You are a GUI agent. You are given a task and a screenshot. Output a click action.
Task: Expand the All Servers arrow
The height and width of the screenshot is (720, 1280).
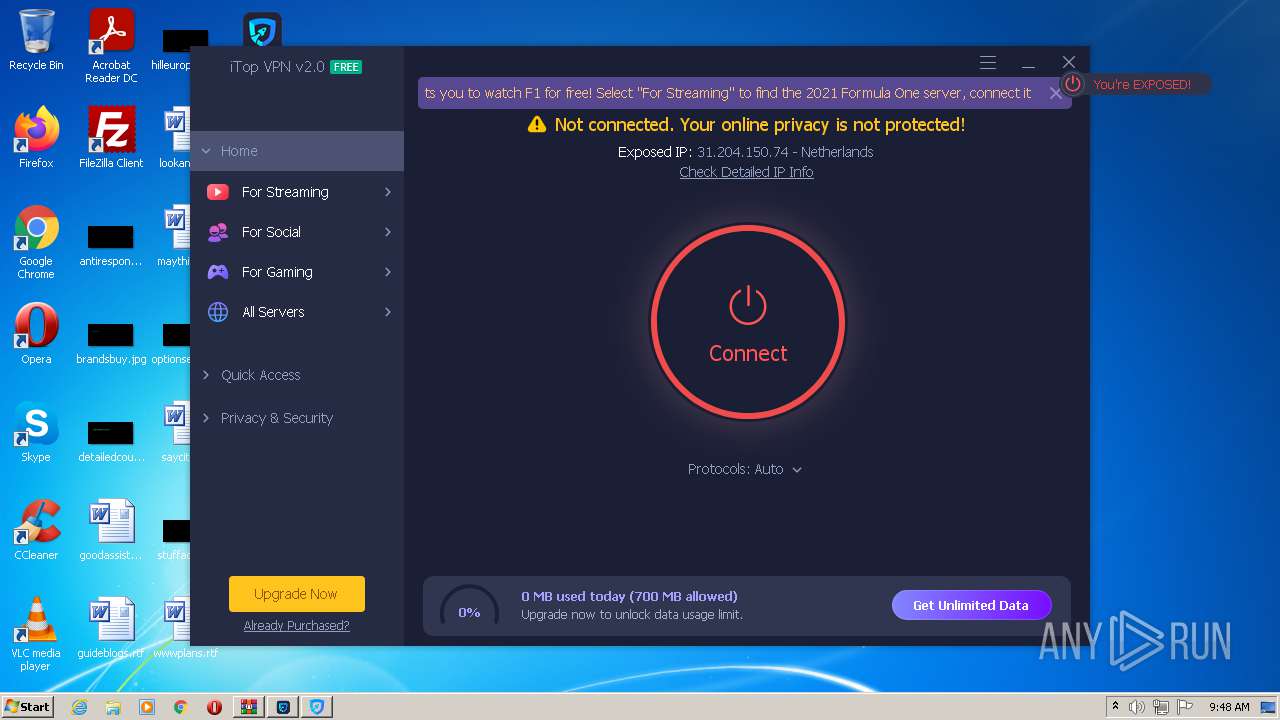click(x=388, y=312)
